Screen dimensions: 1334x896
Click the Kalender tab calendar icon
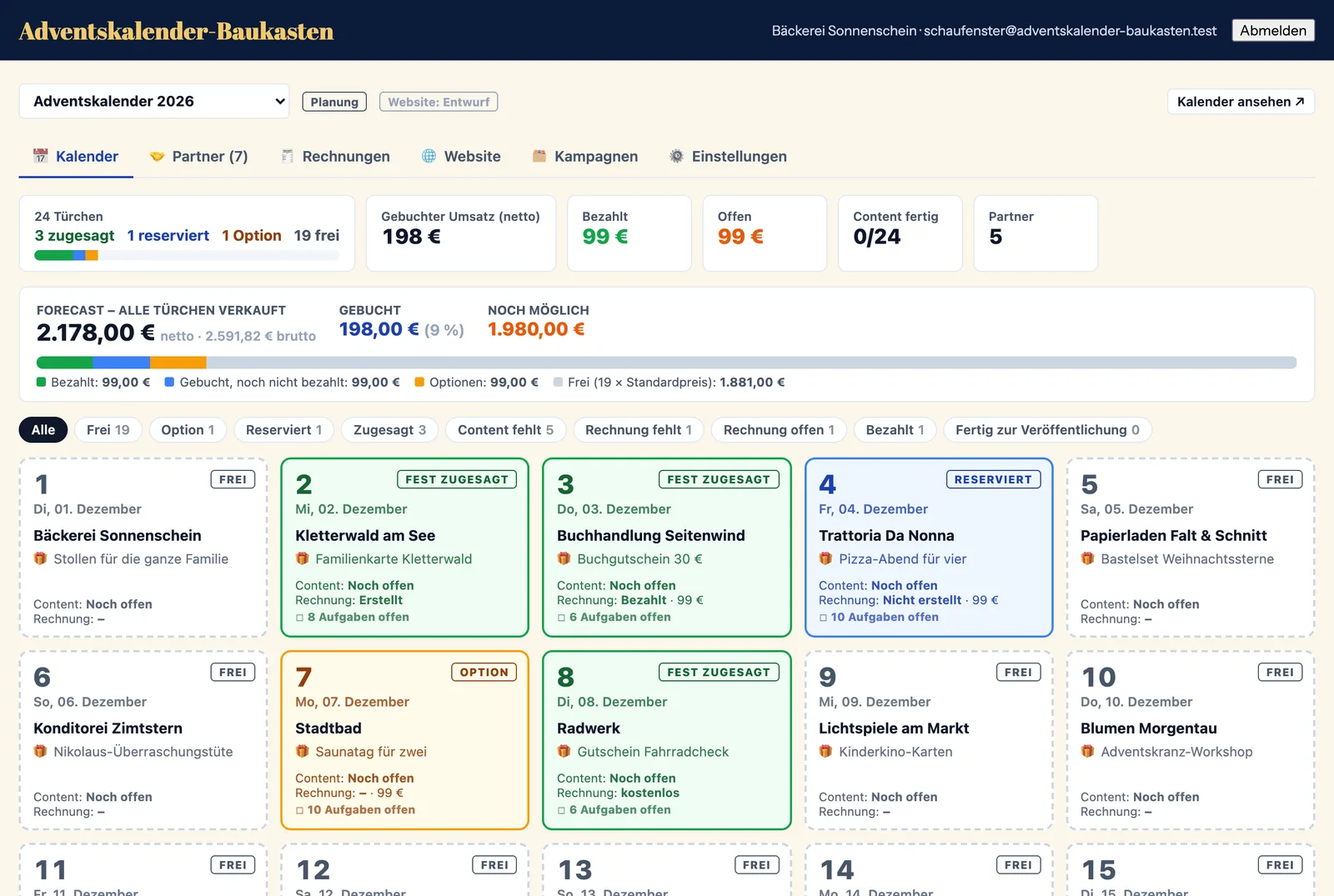coord(40,156)
